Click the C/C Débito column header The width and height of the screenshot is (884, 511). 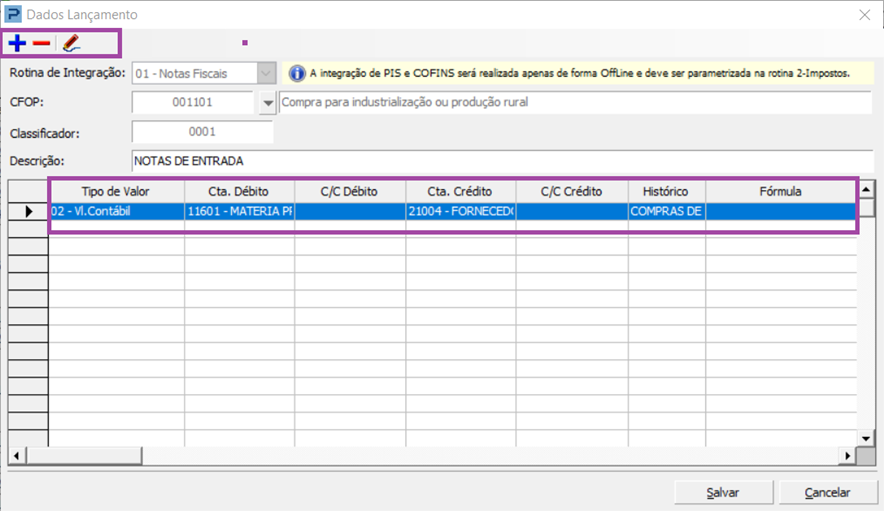click(x=350, y=192)
